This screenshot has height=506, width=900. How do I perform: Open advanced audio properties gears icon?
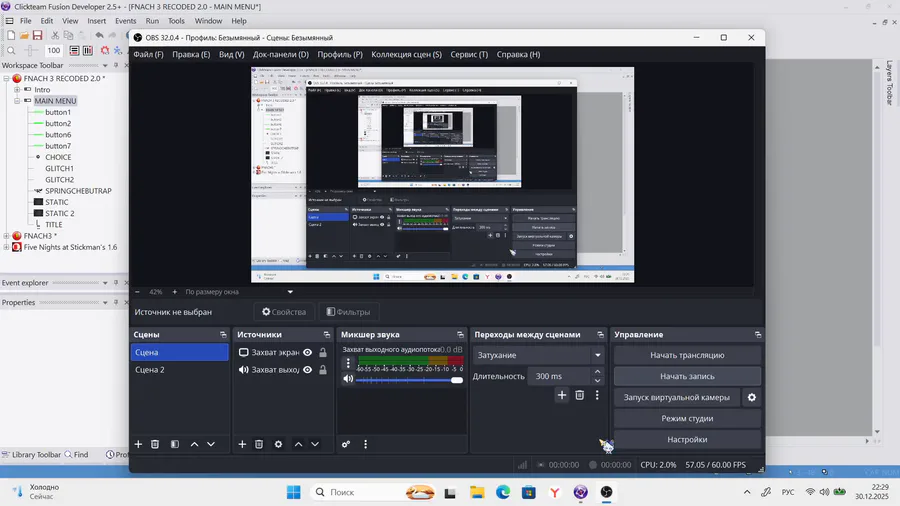click(346, 444)
